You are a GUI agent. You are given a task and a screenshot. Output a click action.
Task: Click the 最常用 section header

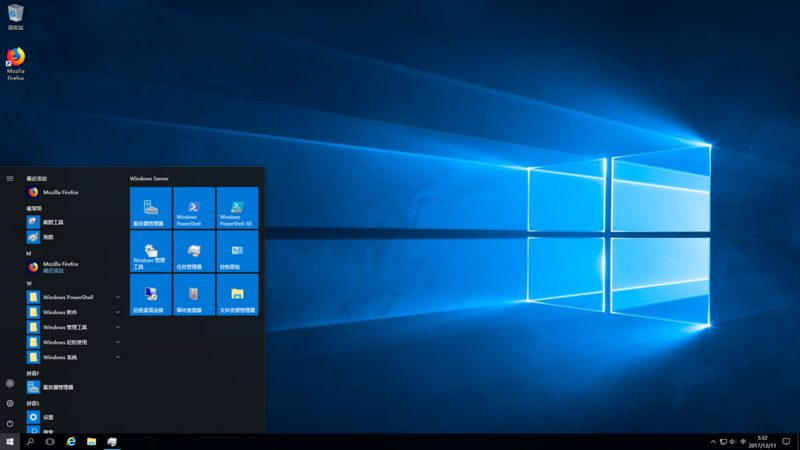pyautogui.click(x=34, y=209)
